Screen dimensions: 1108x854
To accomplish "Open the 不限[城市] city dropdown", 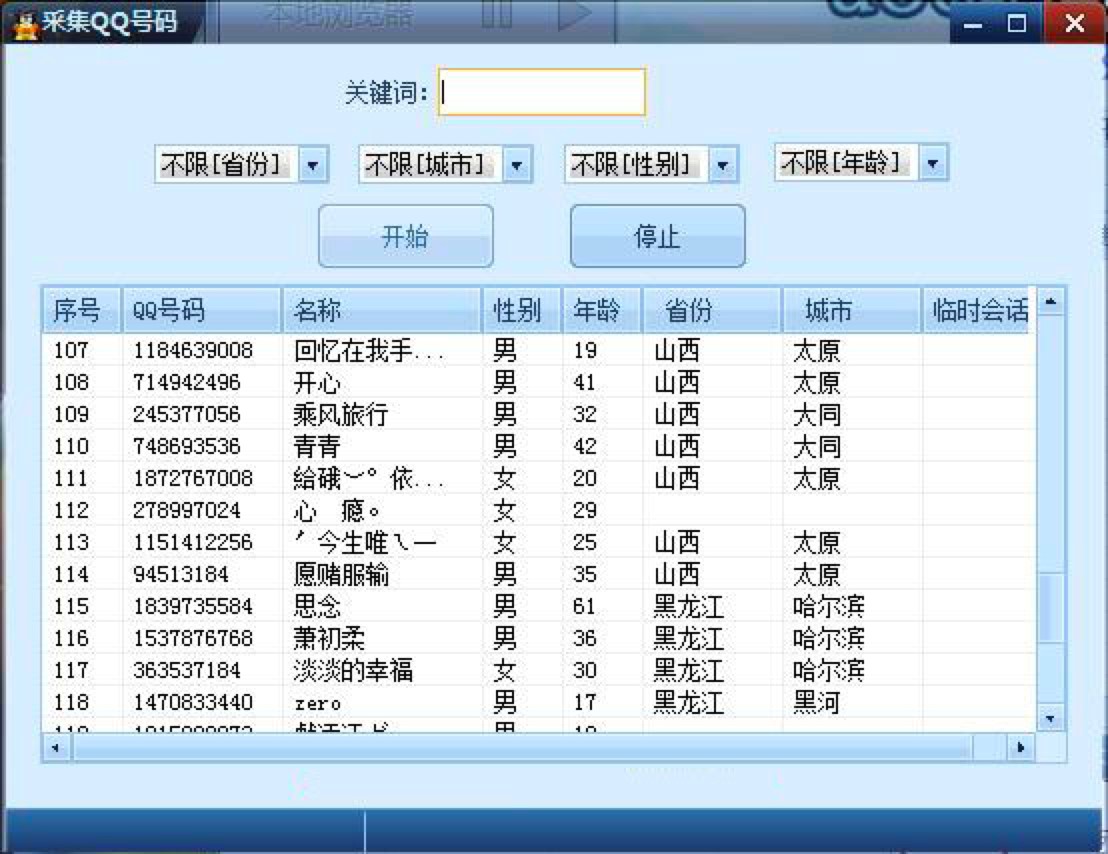I will click(x=519, y=163).
